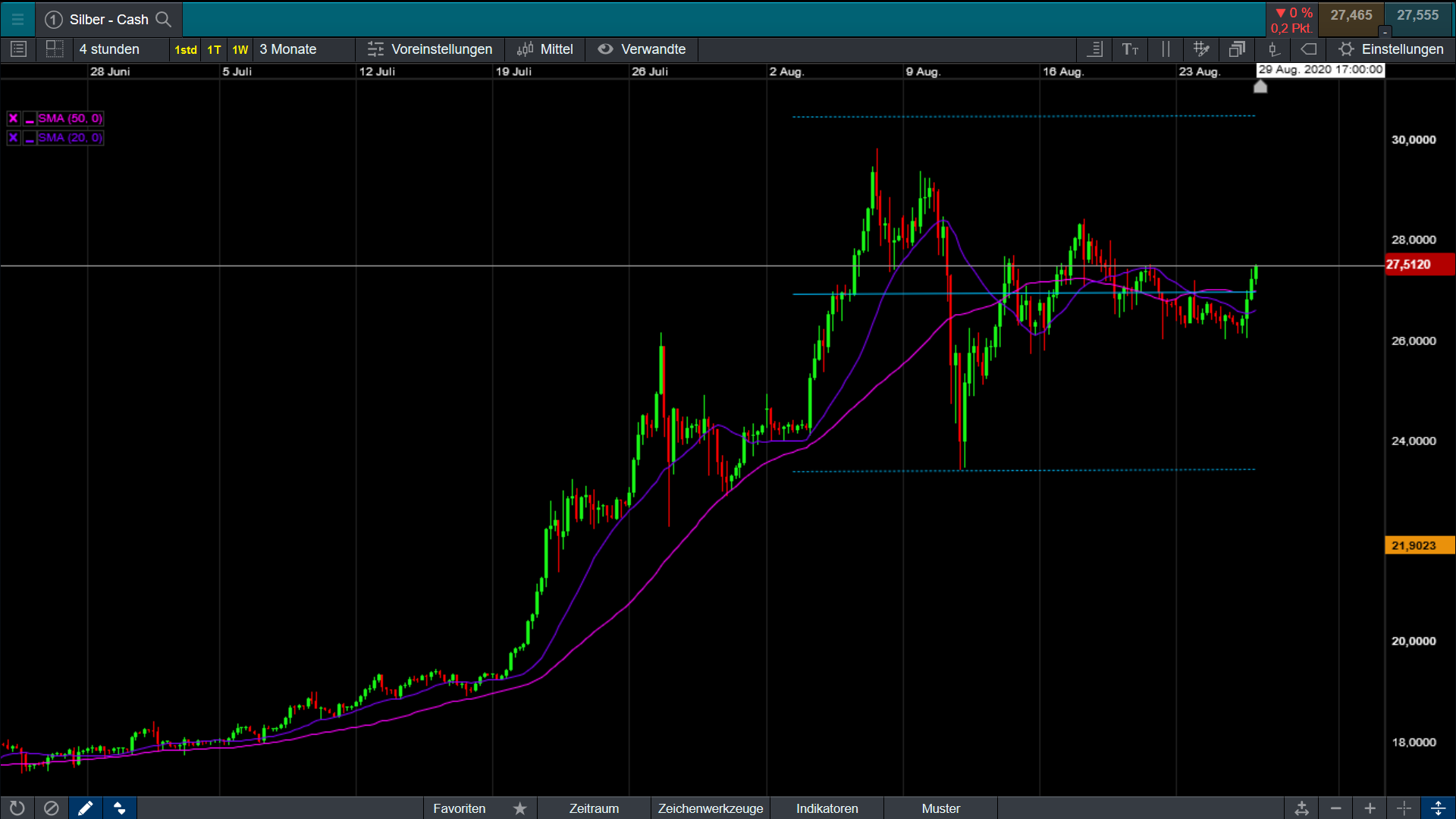Open Einstellungen settings
Viewport: 1456px width, 819px height.
point(1392,49)
